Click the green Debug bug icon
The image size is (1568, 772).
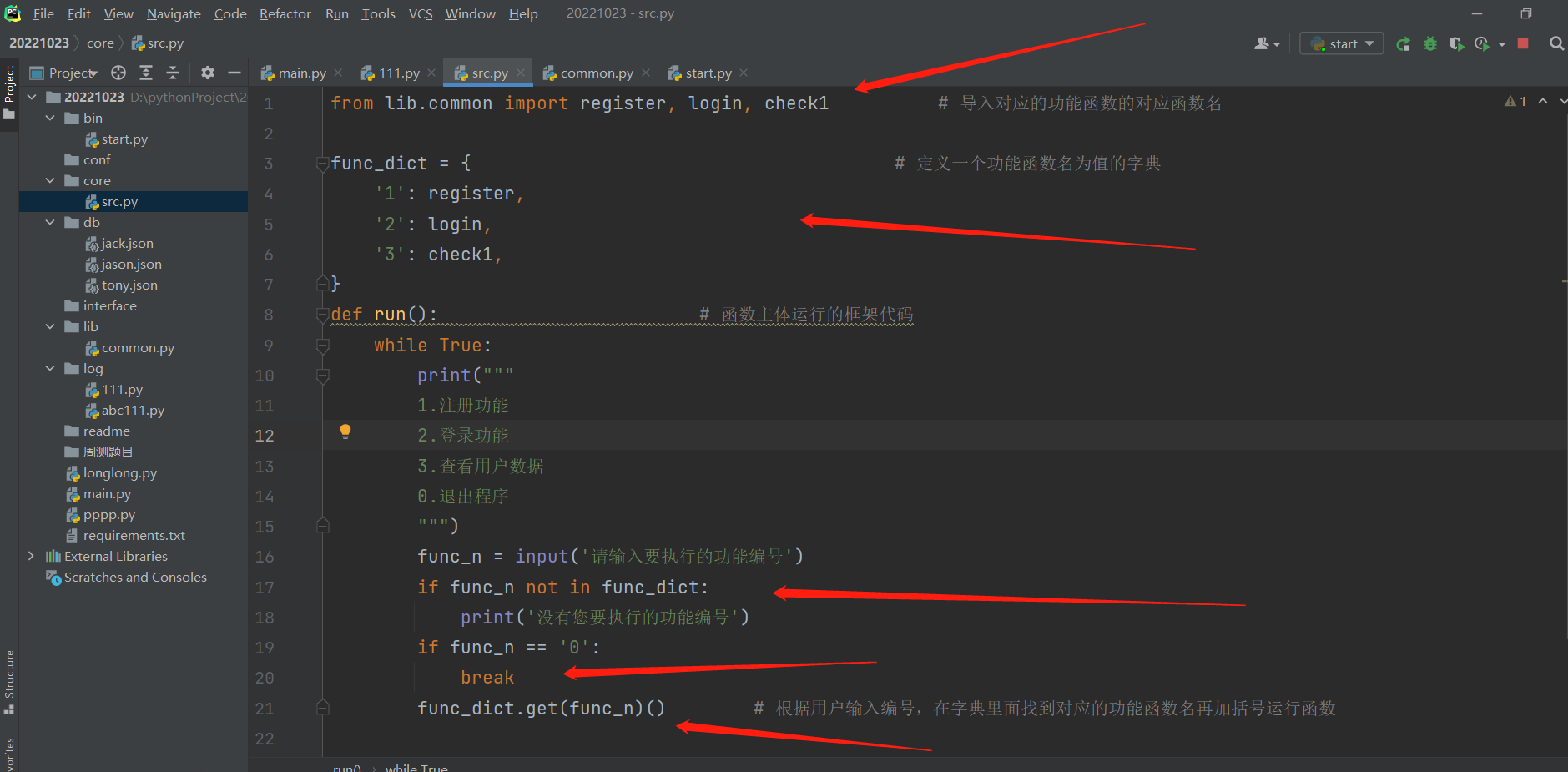click(x=1430, y=43)
